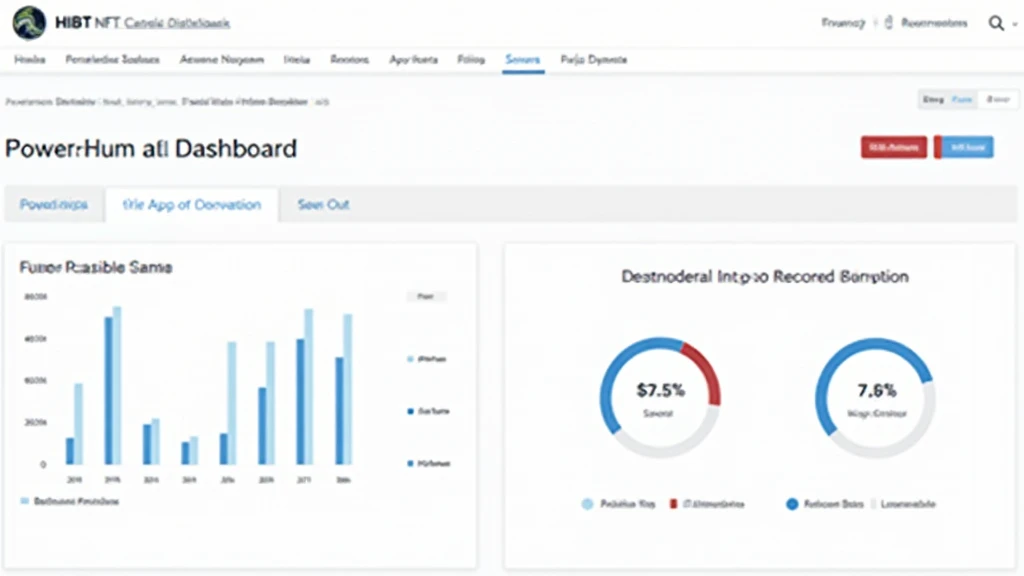Click the HIBT globe logo icon
The width and height of the screenshot is (1024, 576).
click(x=30, y=22)
